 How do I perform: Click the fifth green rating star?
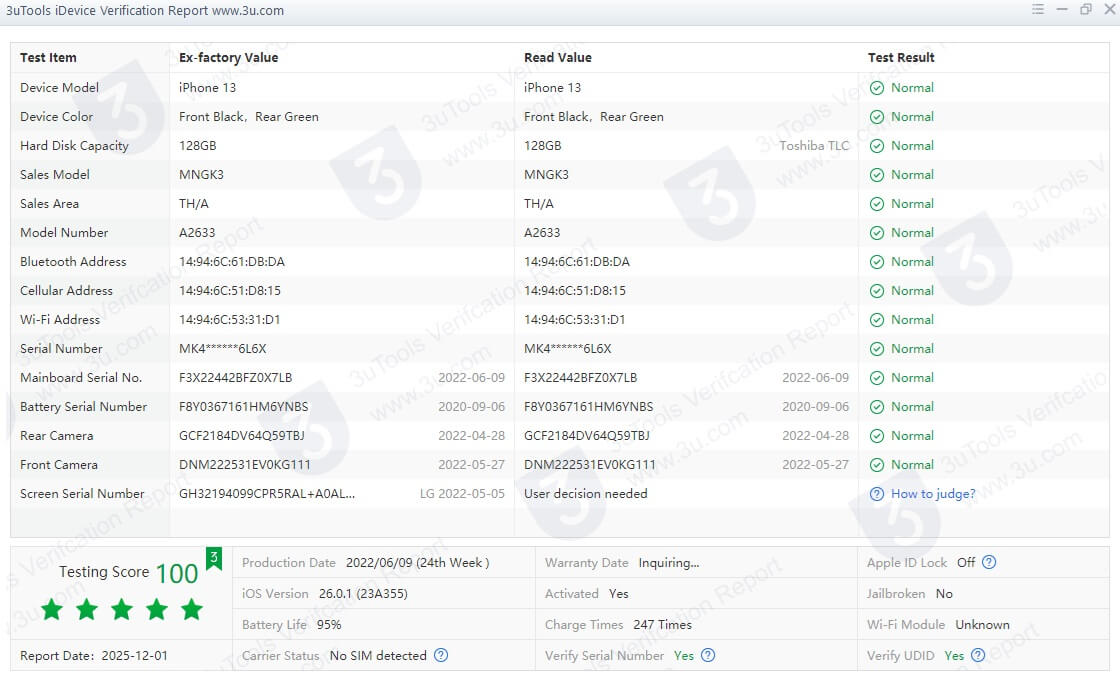click(x=192, y=609)
